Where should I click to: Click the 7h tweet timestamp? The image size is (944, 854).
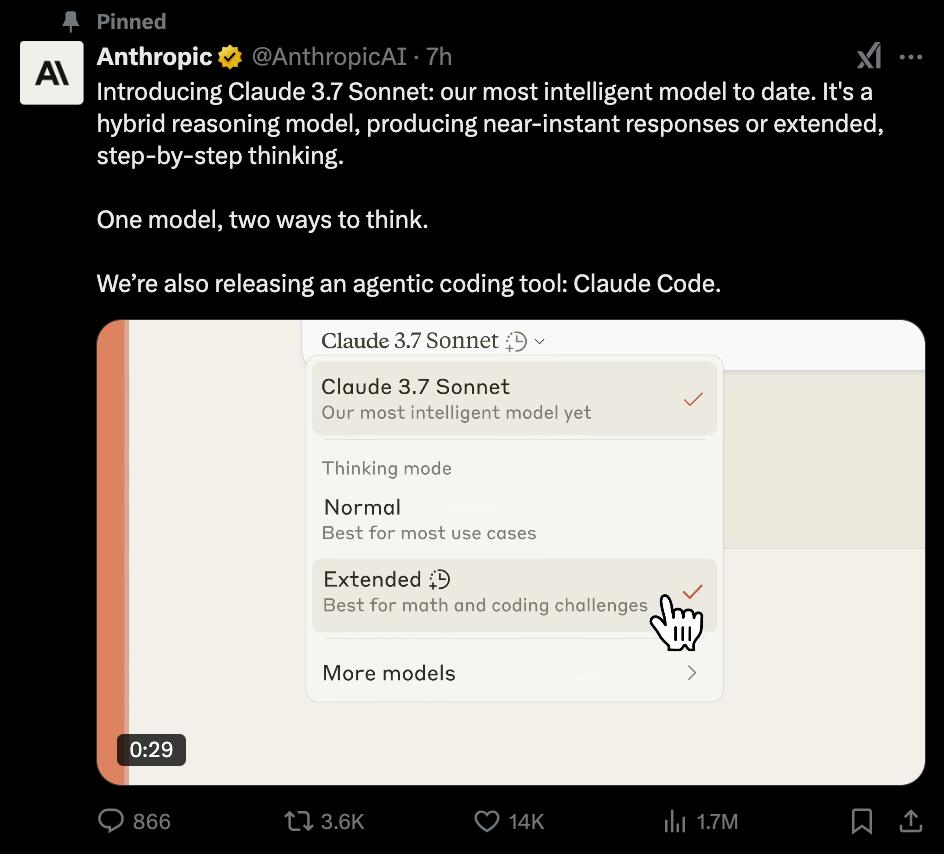[x=439, y=57]
